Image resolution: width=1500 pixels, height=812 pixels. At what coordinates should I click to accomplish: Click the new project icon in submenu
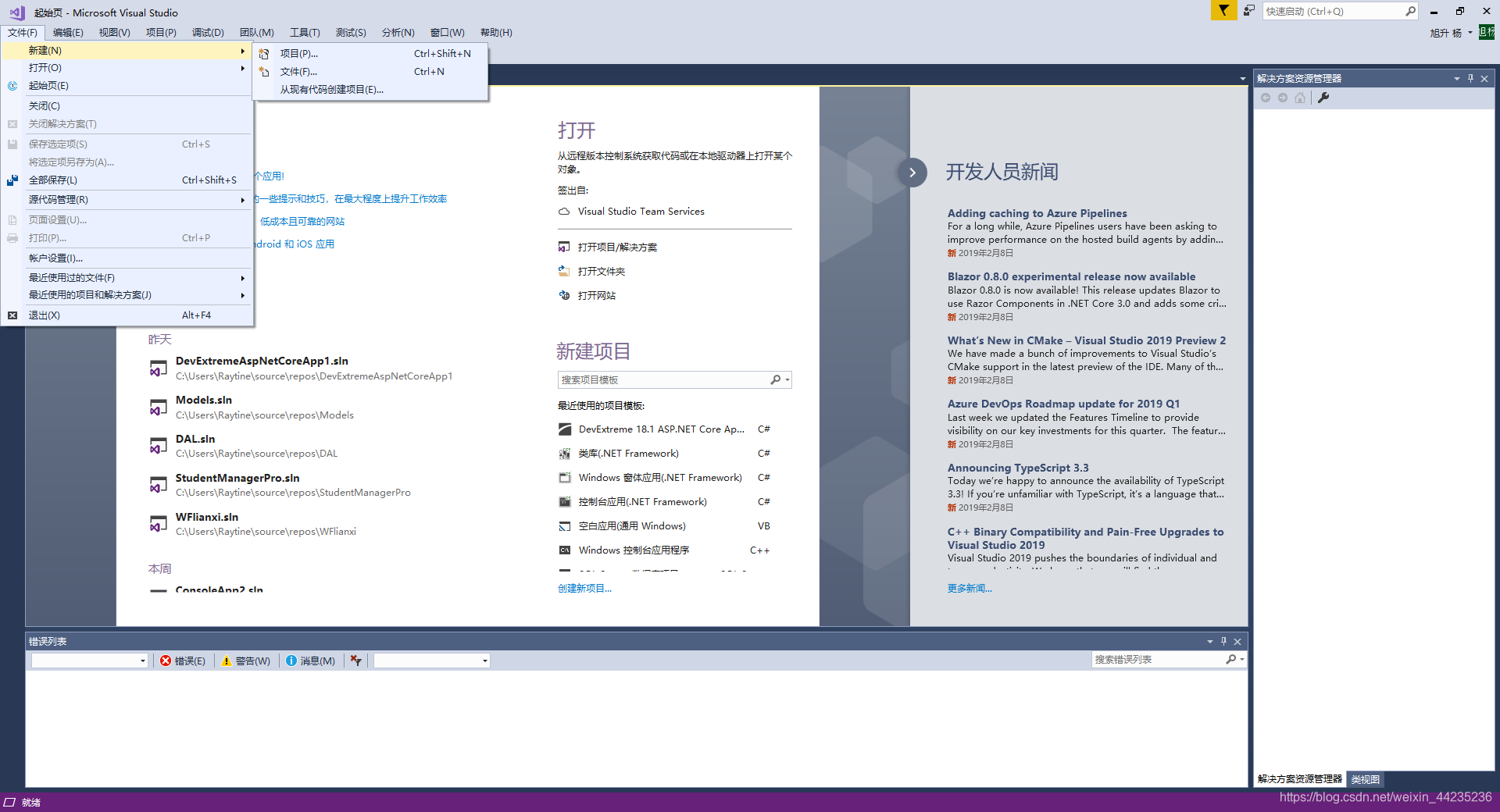(x=264, y=54)
